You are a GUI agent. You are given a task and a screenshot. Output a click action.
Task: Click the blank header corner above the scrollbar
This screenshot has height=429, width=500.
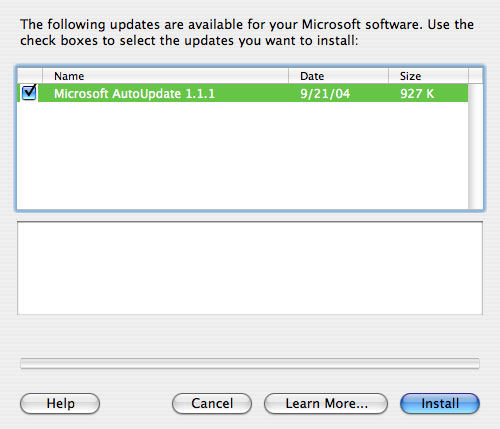(x=475, y=76)
